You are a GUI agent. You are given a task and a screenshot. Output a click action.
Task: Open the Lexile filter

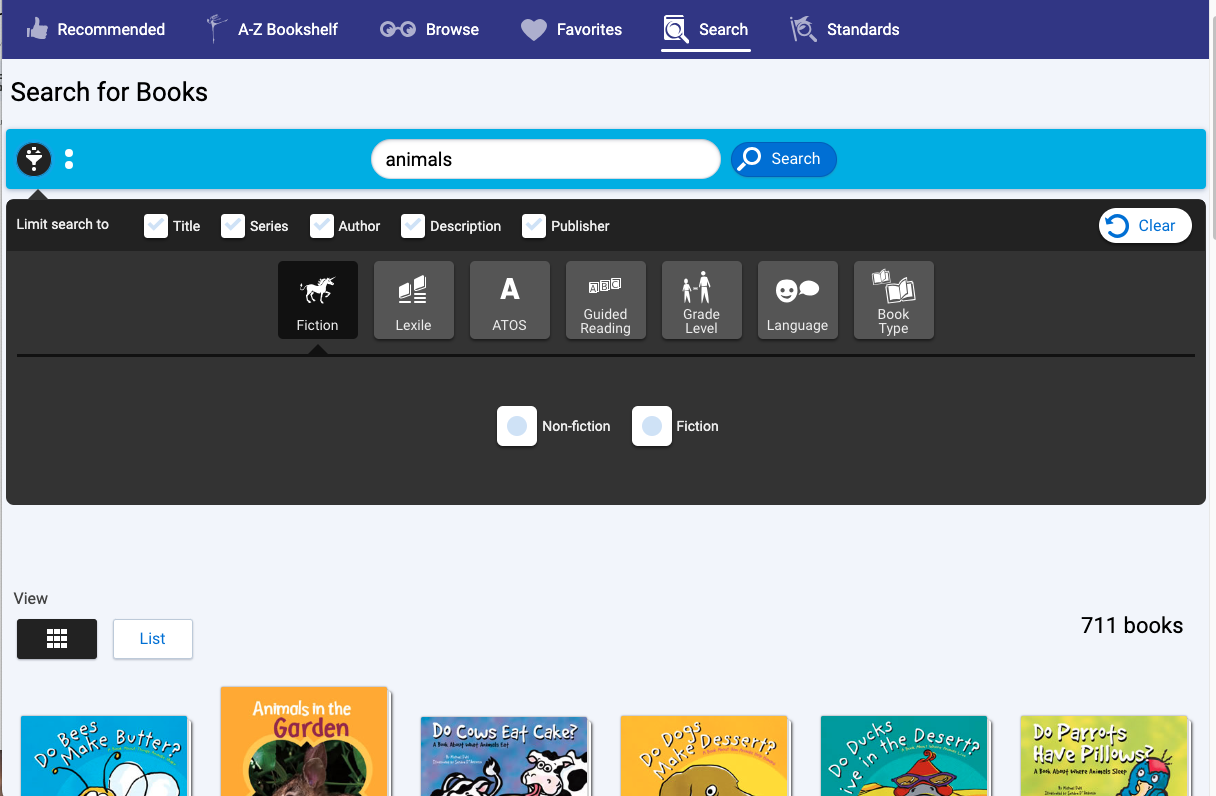(414, 300)
